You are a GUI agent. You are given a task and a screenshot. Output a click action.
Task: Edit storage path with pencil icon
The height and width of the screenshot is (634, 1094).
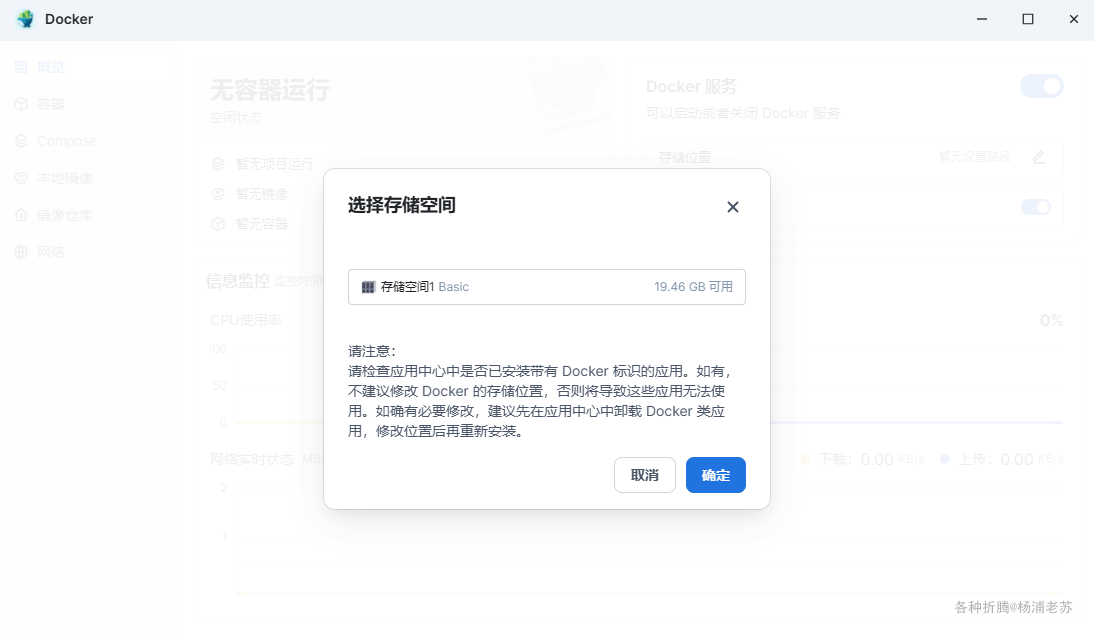coord(1038,157)
